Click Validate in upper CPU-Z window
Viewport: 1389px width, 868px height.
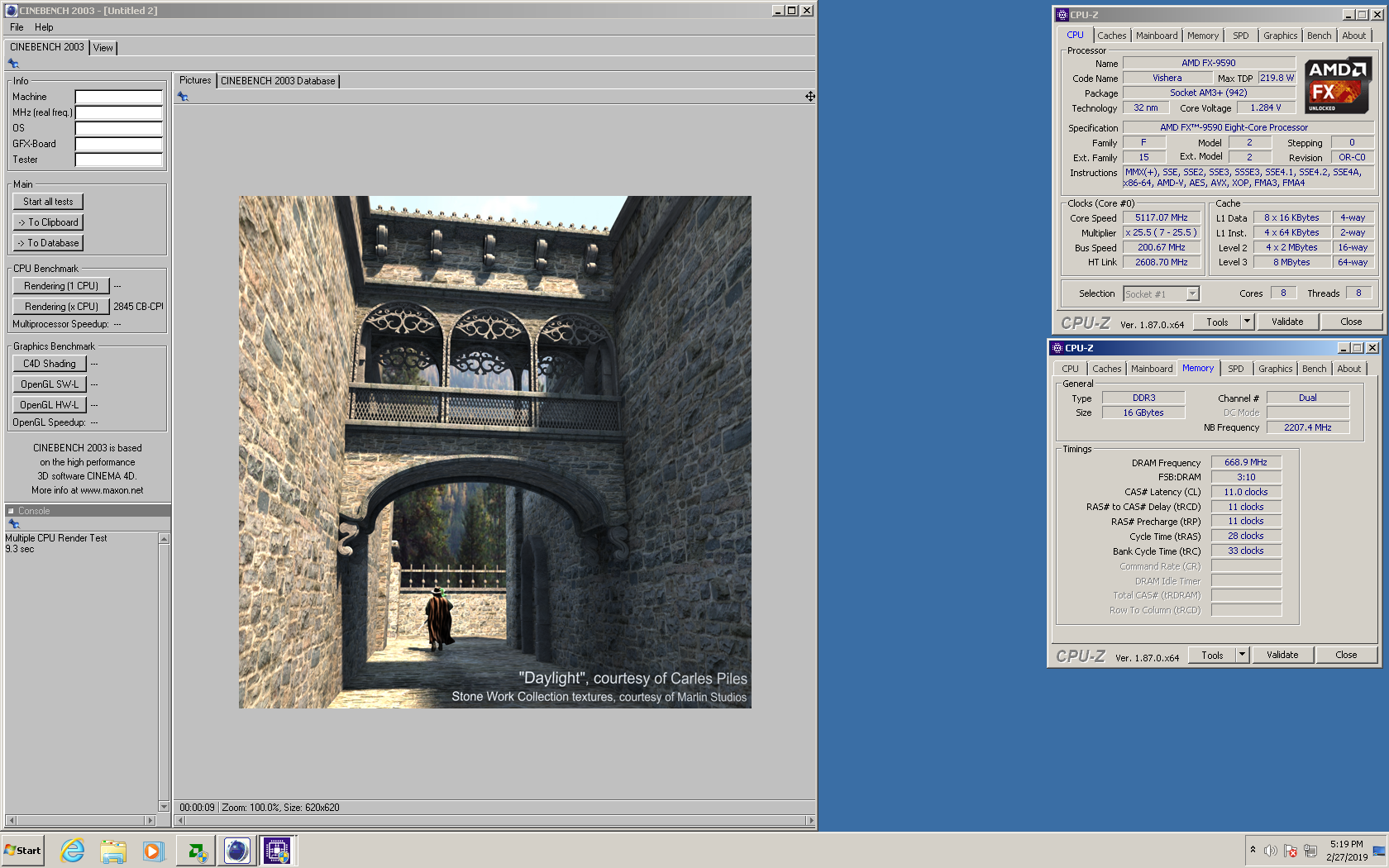point(1287,322)
